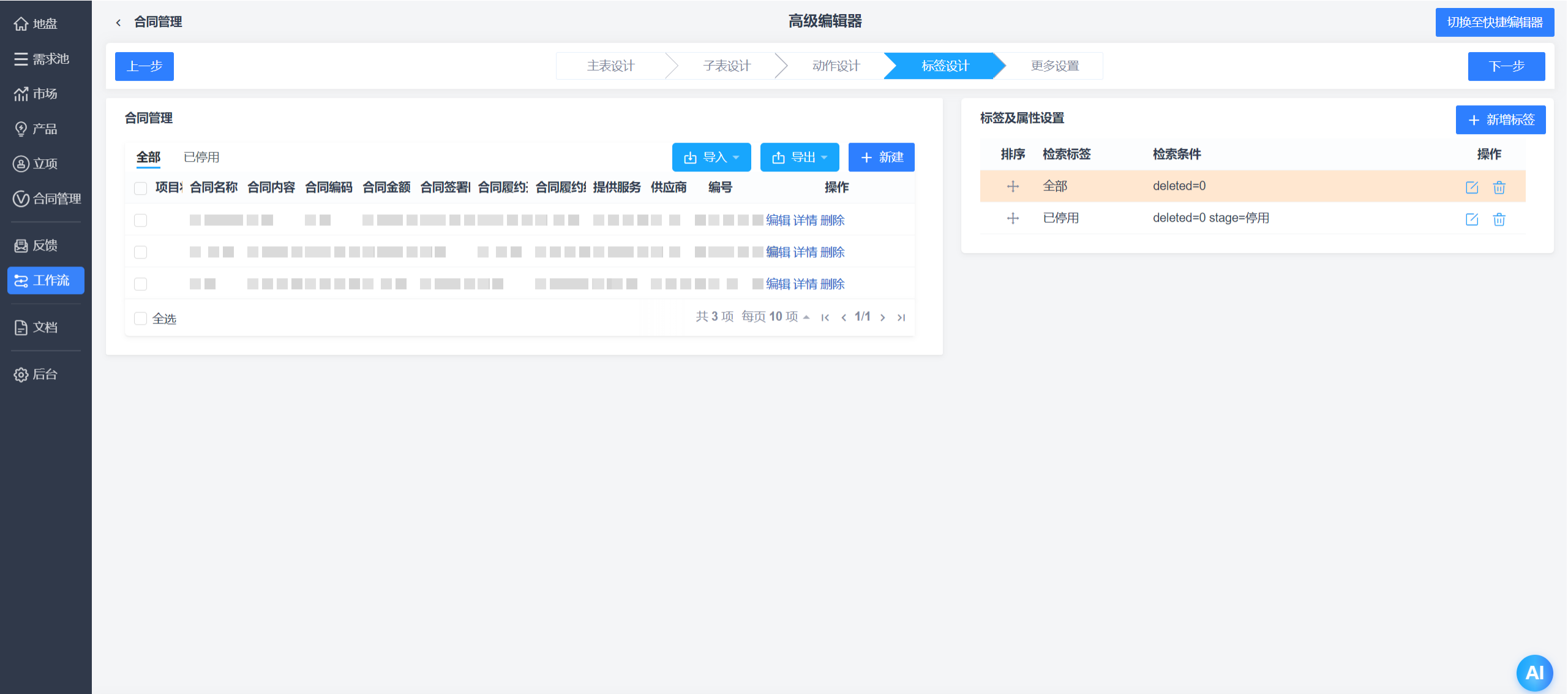
Task: Click drag handle icon of 全部 row
Action: (1013, 186)
